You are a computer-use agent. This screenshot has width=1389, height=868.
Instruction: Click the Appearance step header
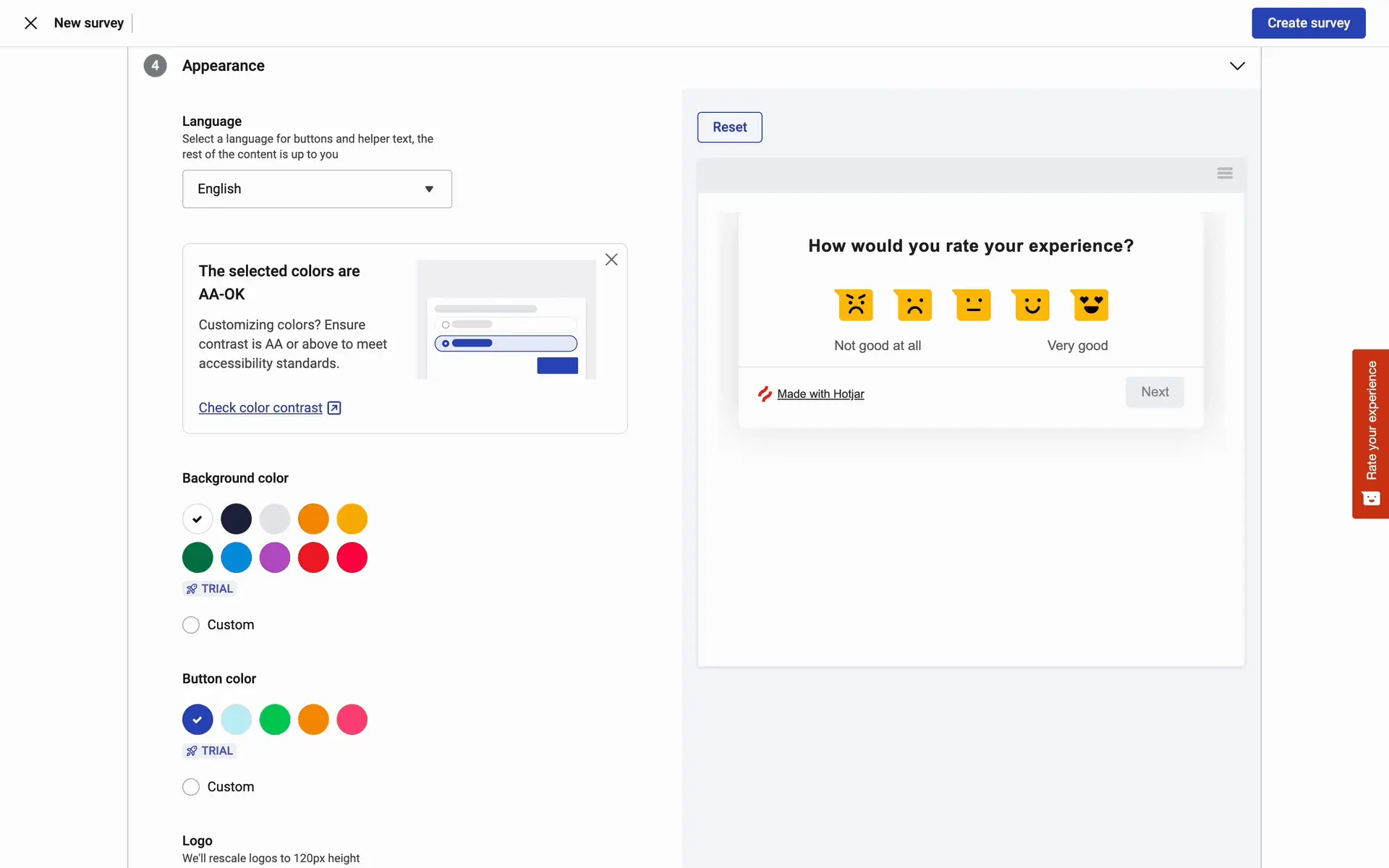pos(224,66)
